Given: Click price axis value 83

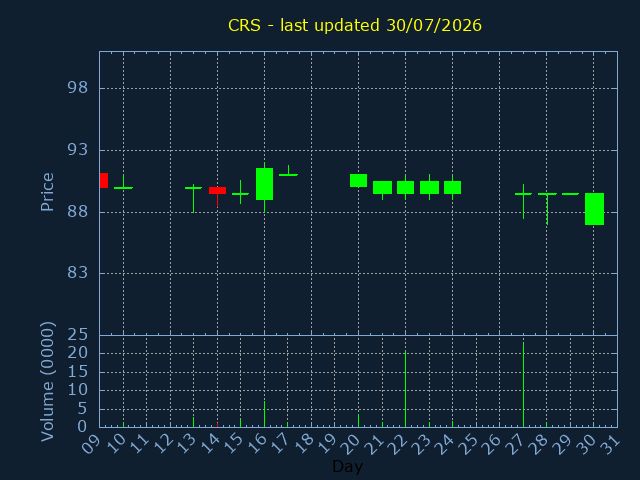Looking at the screenshot, I should pyautogui.click(x=77, y=272).
